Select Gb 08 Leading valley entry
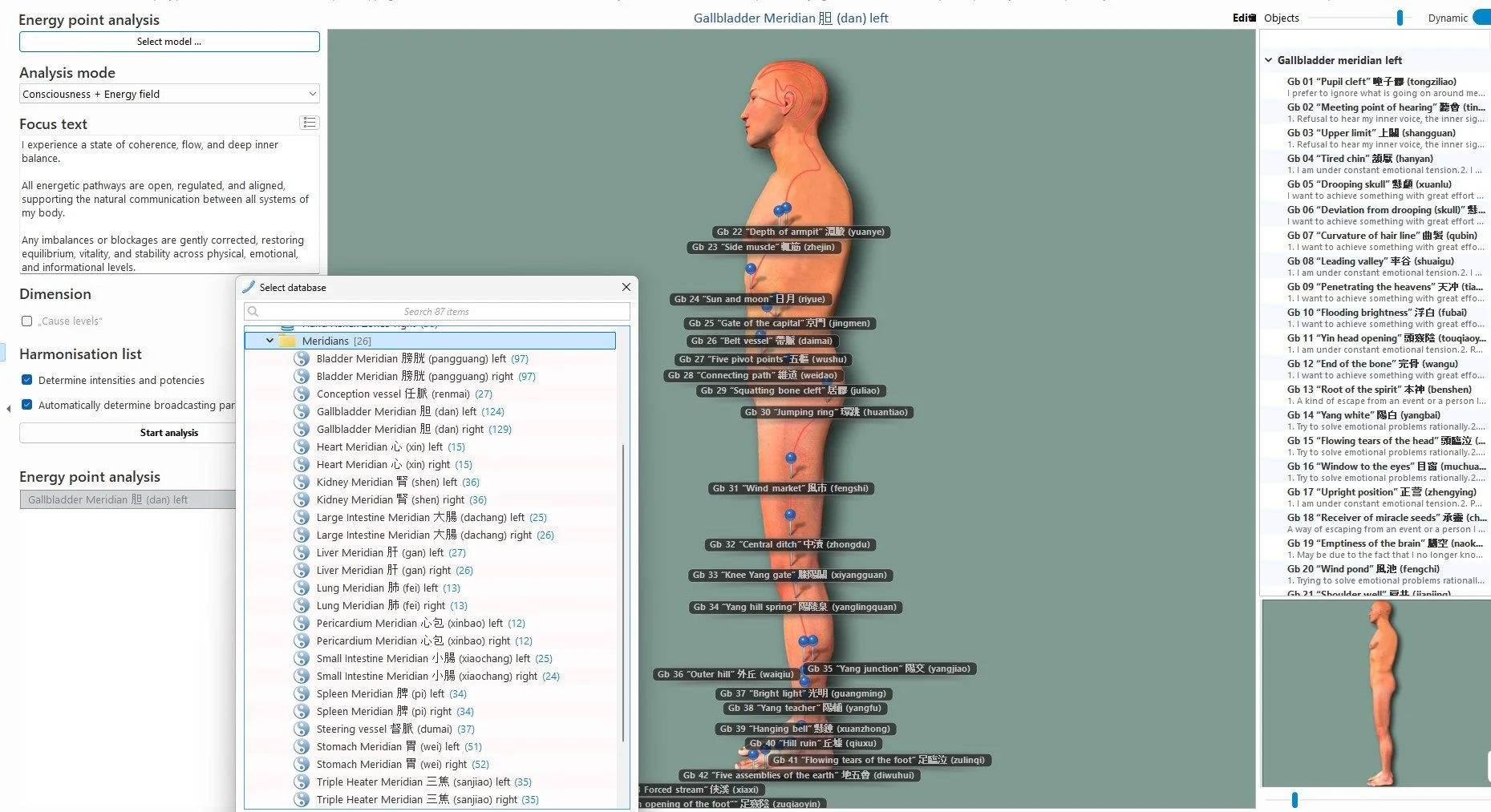 point(1375,266)
